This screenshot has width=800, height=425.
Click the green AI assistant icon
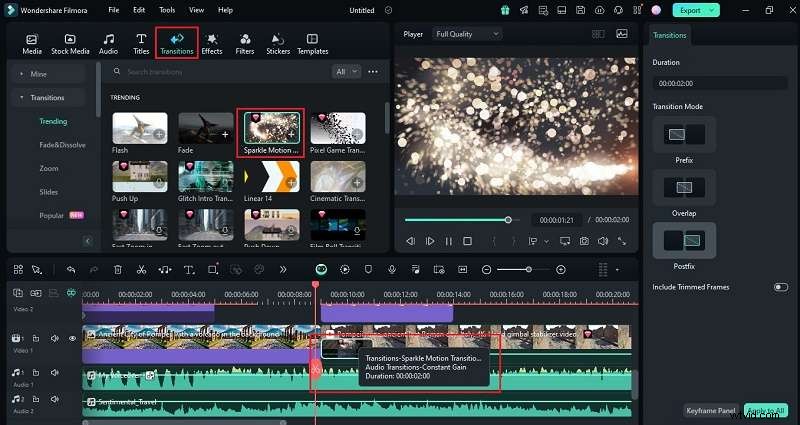click(321, 269)
